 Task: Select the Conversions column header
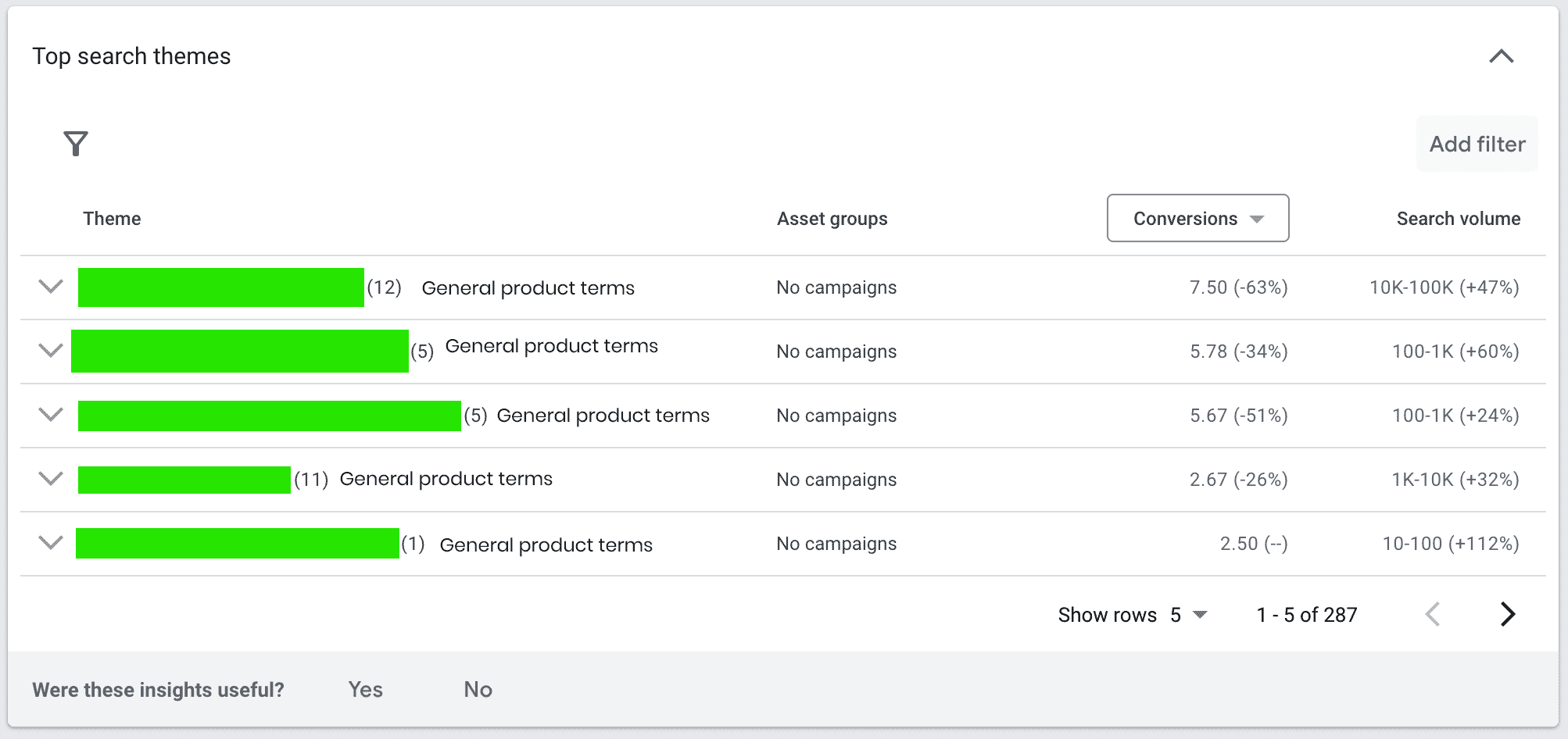pos(1185,219)
